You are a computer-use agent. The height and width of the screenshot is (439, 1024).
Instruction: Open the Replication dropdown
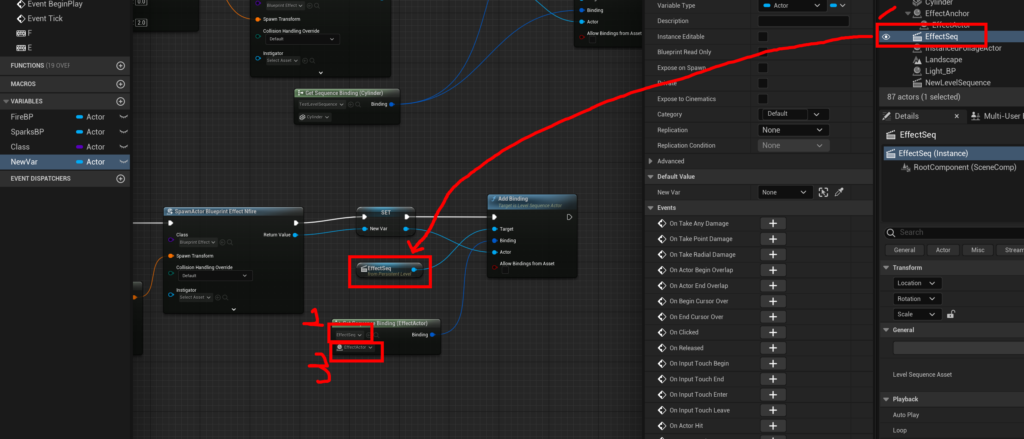793,130
